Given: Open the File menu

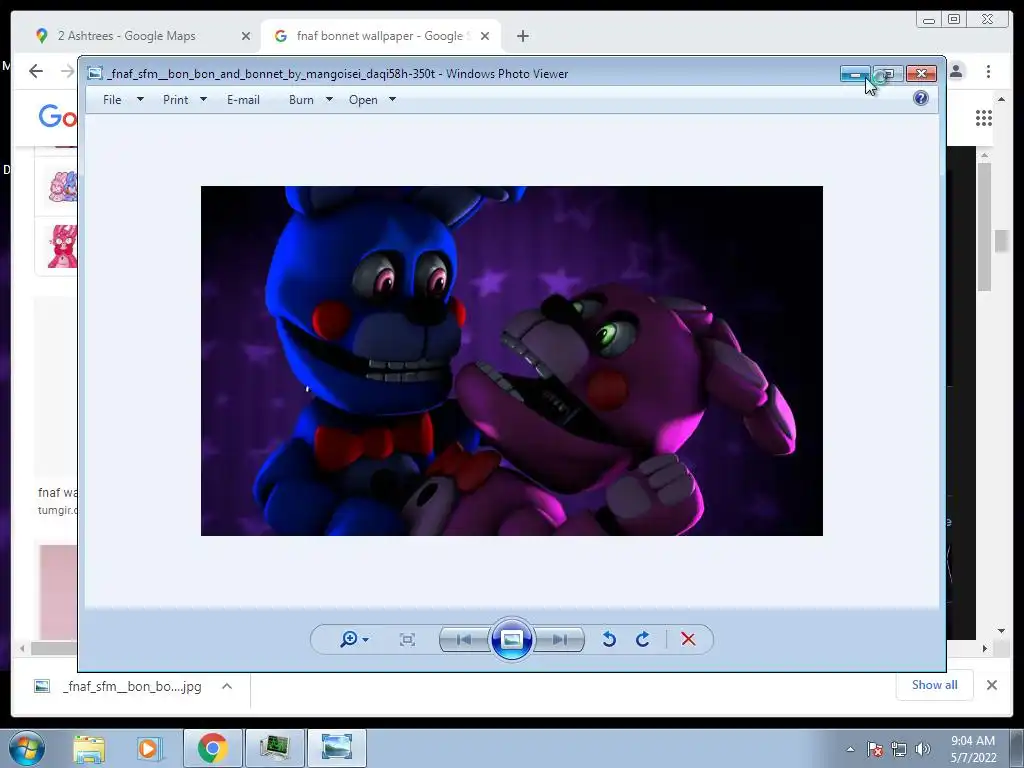Looking at the screenshot, I should coord(112,100).
